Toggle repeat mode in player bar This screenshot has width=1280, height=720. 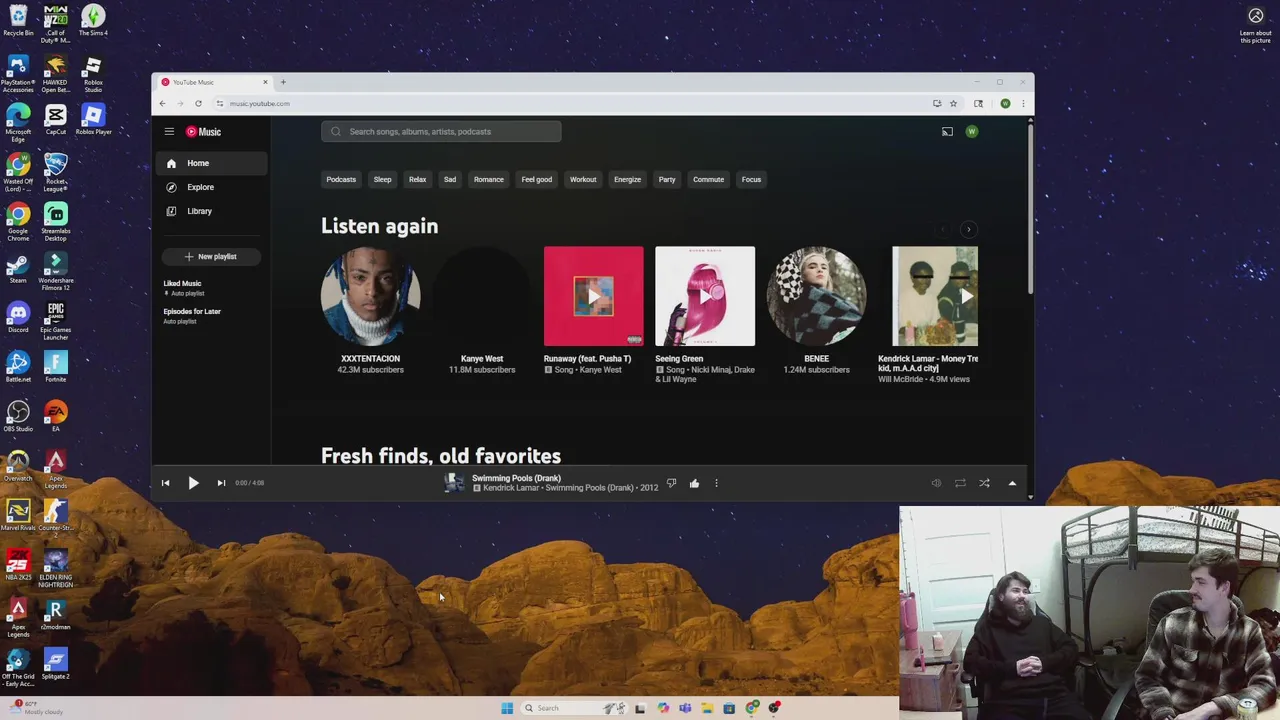[x=960, y=483]
